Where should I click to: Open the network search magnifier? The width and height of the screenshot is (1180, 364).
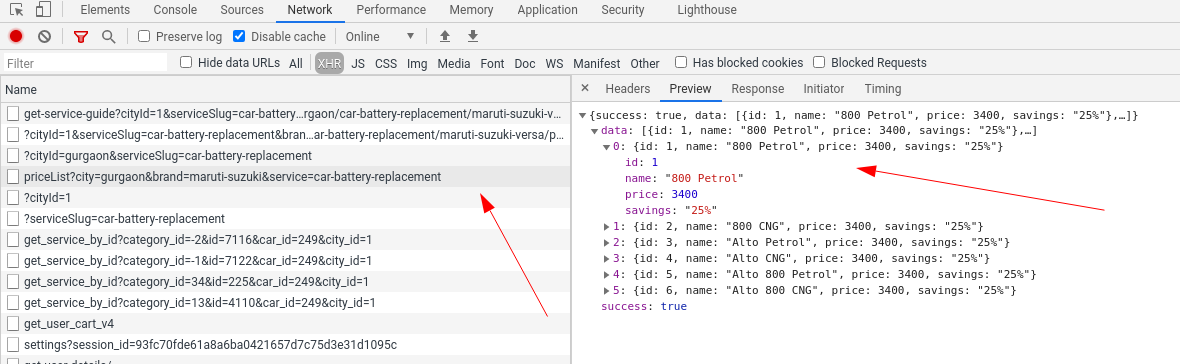pyautogui.click(x=109, y=36)
